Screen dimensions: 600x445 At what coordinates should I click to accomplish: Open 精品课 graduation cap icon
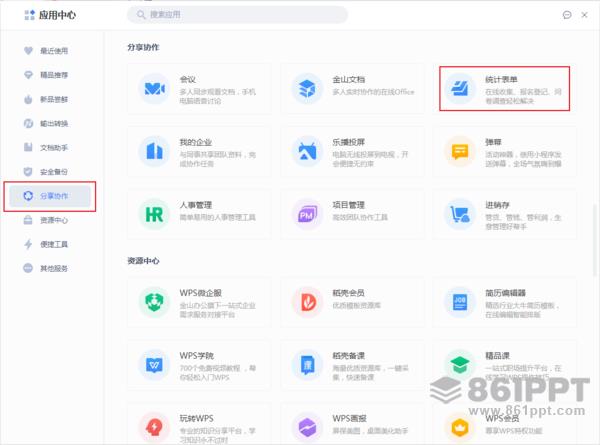pyautogui.click(x=460, y=365)
